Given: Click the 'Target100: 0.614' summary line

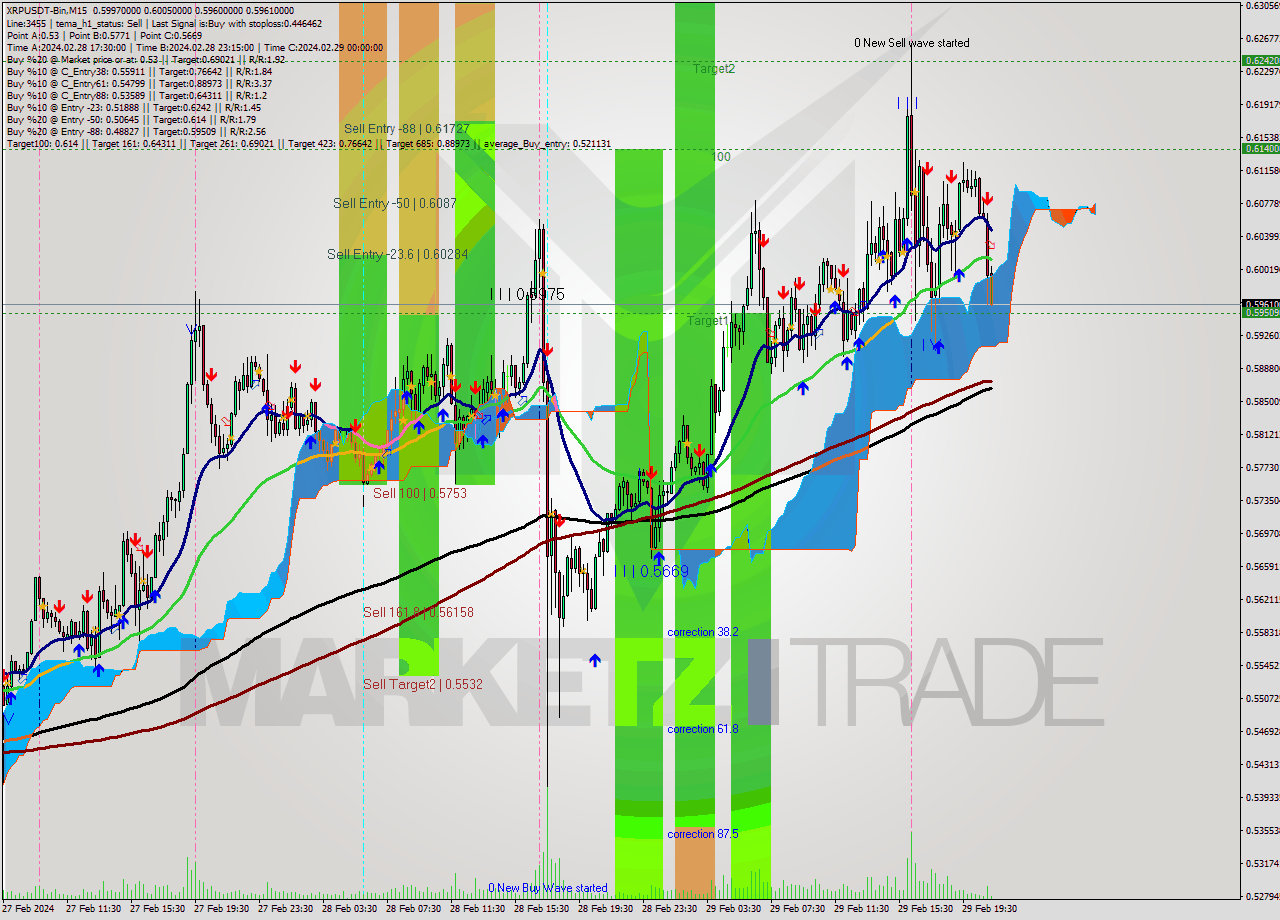Looking at the screenshot, I should click(x=308, y=144).
